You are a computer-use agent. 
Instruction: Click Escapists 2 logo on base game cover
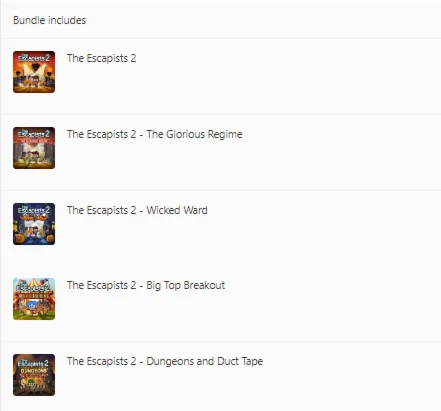34,58
